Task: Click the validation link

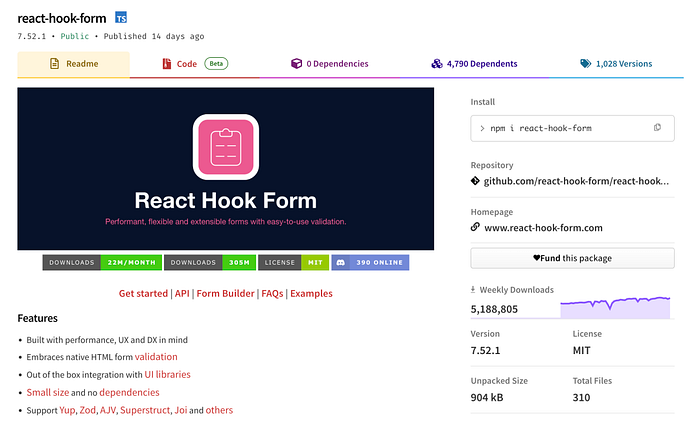Action: point(156,357)
